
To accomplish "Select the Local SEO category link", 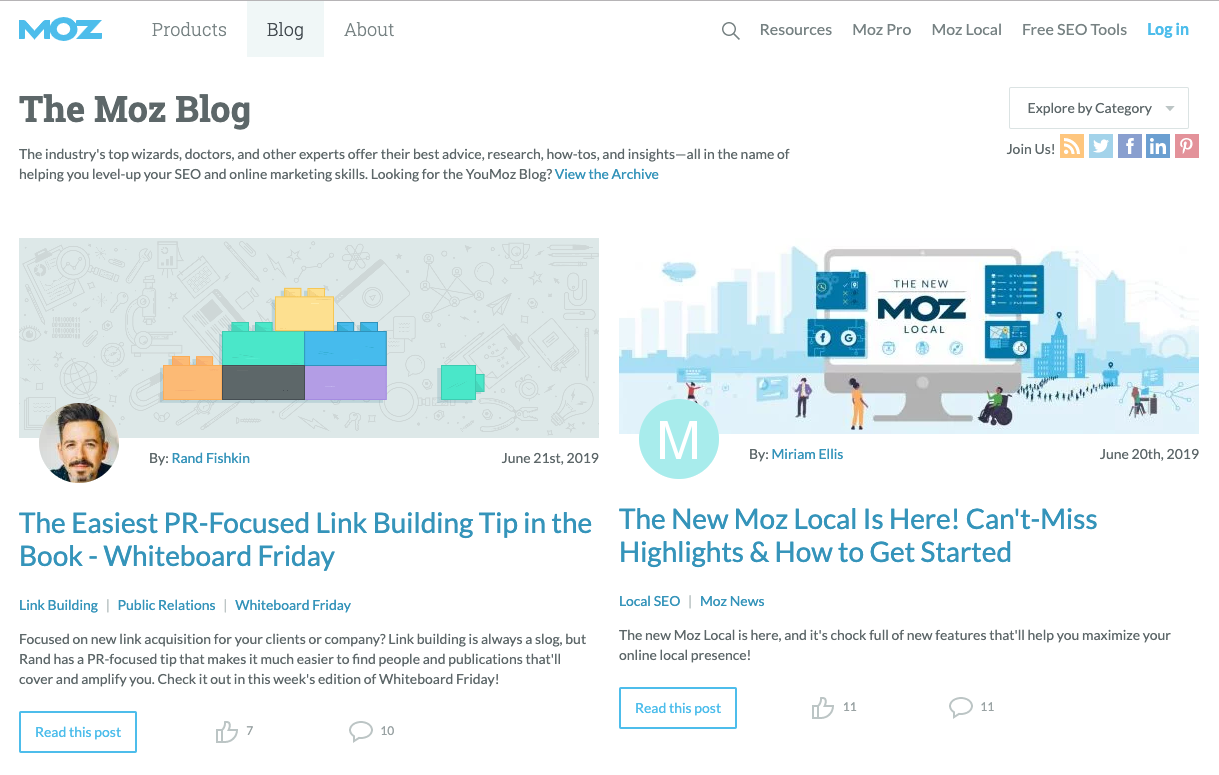I will [649, 600].
